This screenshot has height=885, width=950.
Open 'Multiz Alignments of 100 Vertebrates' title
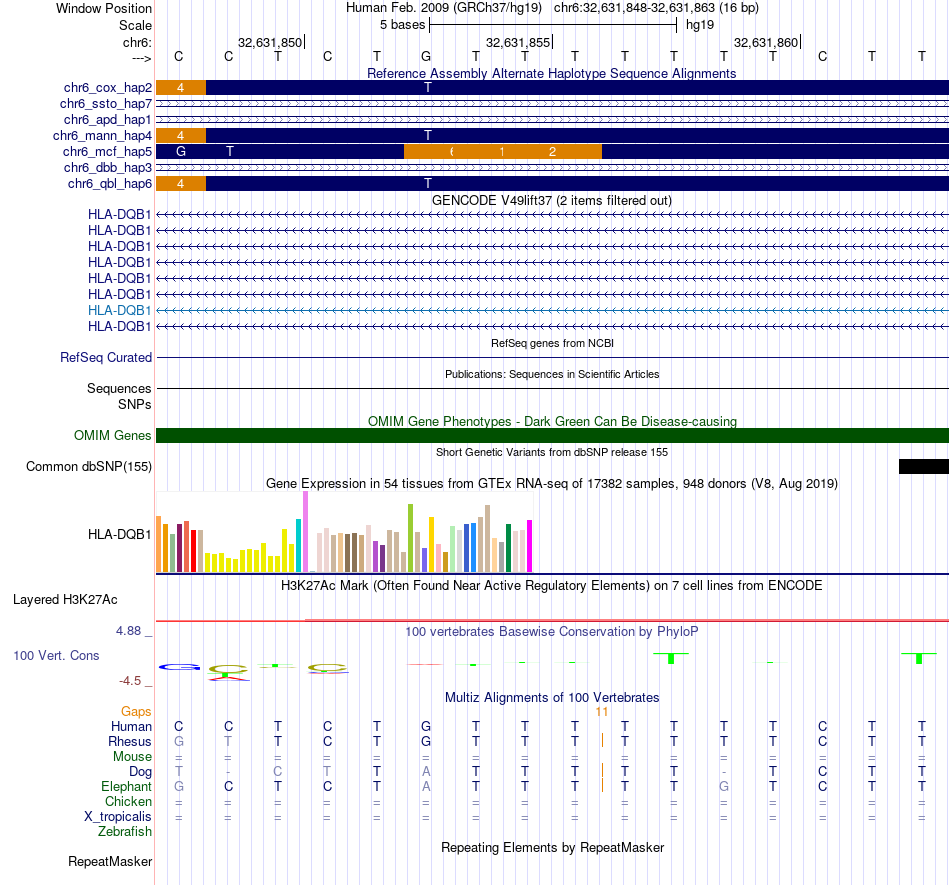pyautogui.click(x=552, y=697)
